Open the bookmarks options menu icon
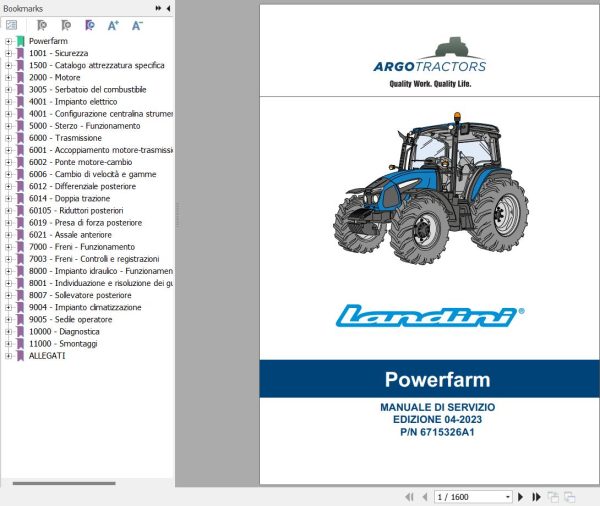The height and width of the screenshot is (506, 600). [x=11, y=25]
